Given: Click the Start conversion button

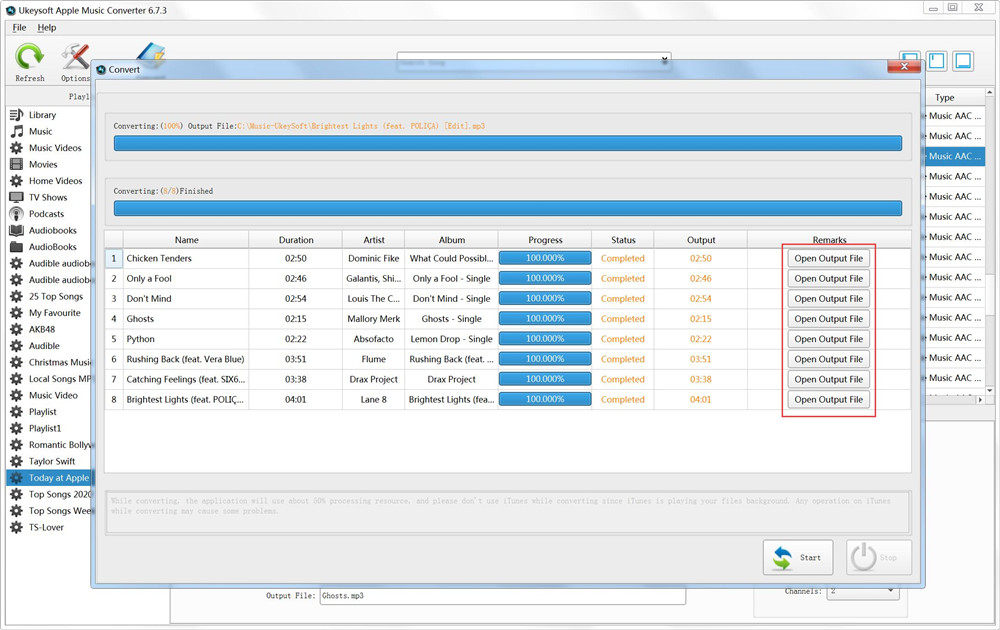Looking at the screenshot, I should pyautogui.click(x=798, y=557).
